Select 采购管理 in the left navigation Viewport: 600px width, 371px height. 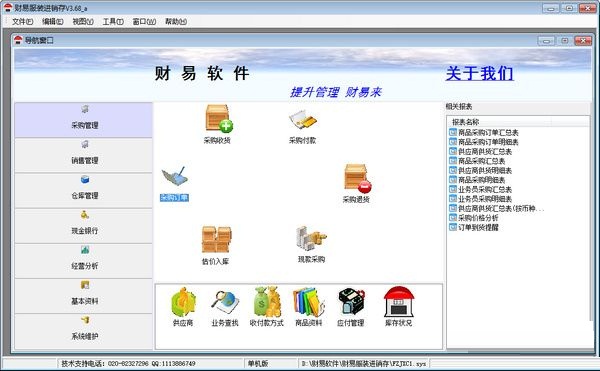coord(84,120)
